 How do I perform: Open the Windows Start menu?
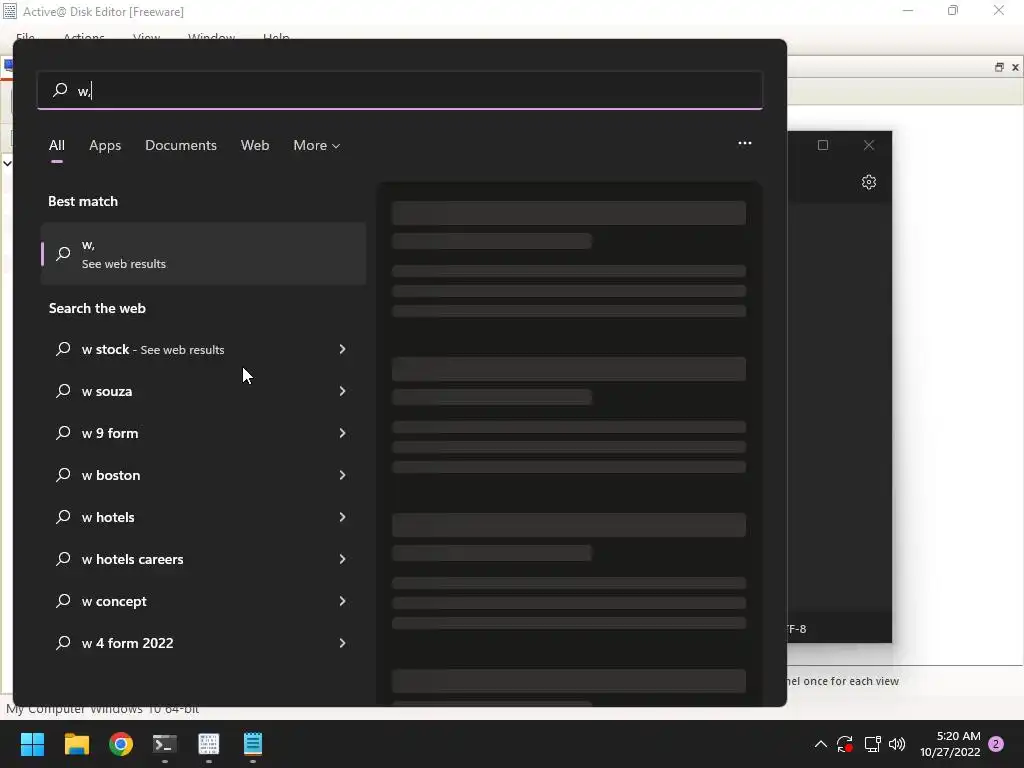32,744
